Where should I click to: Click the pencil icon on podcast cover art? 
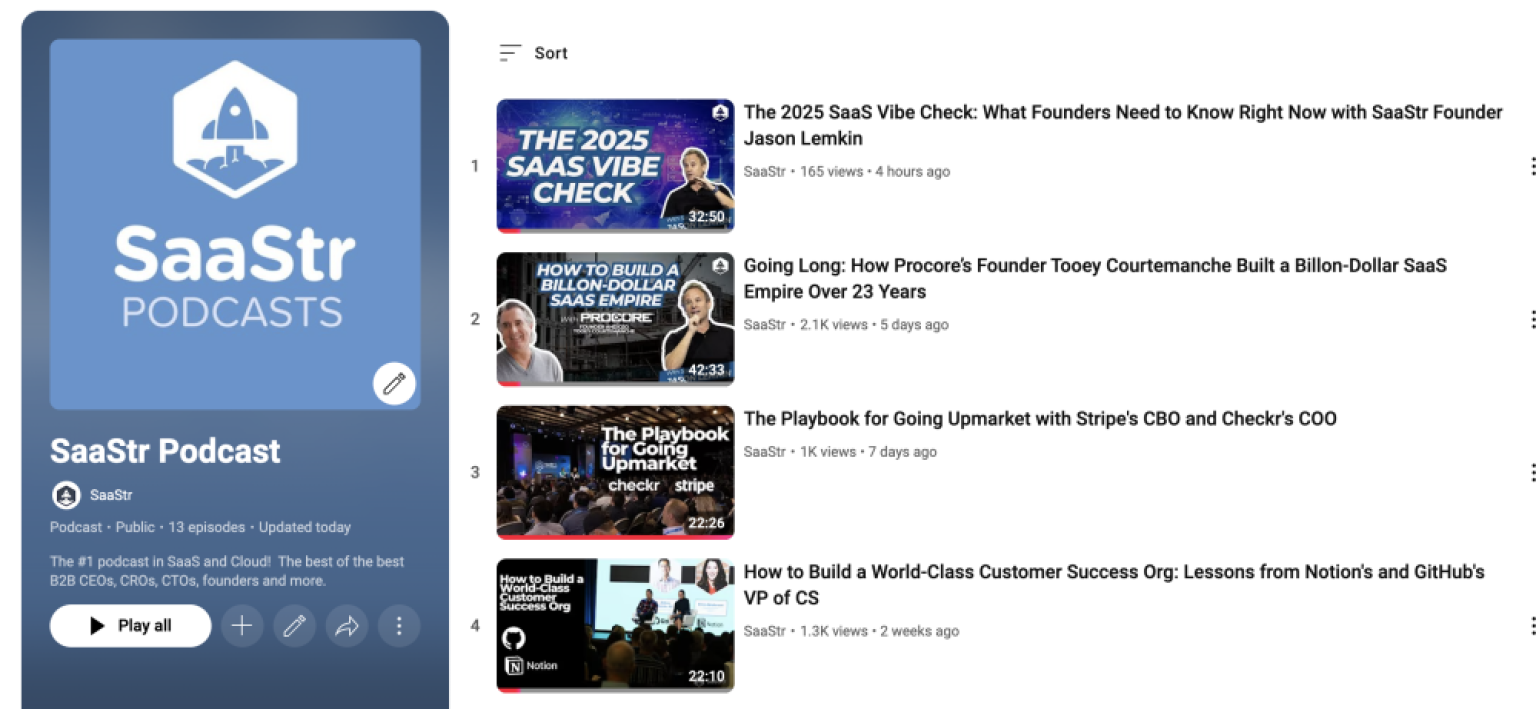click(394, 384)
